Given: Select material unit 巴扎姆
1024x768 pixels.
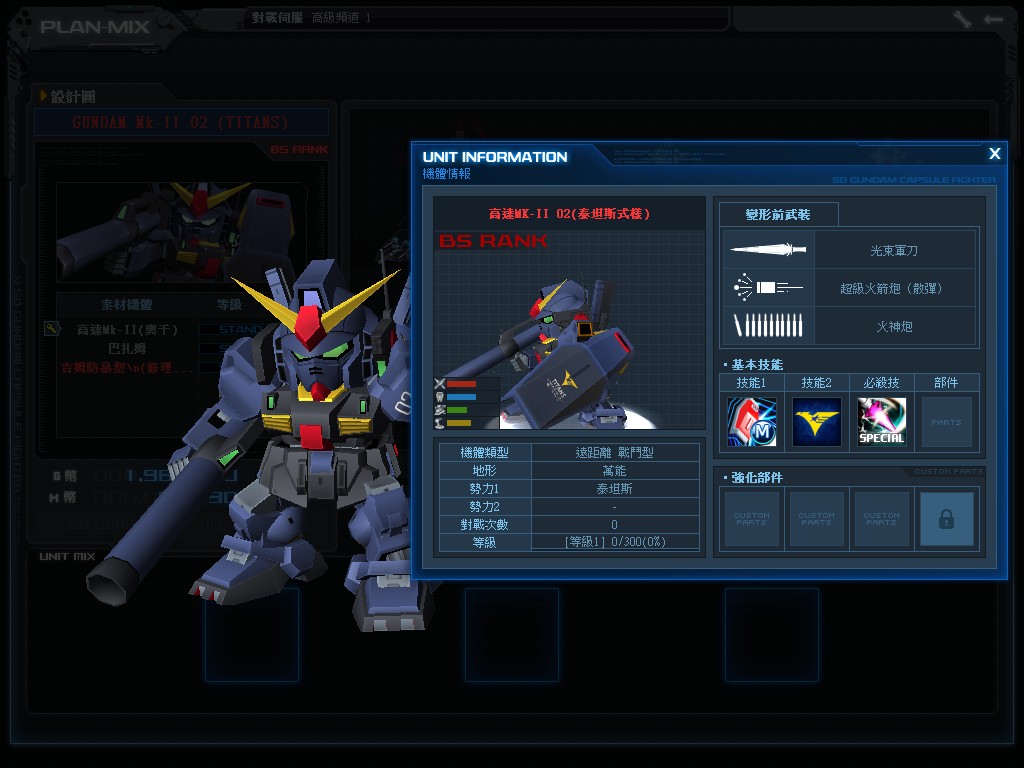Looking at the screenshot, I should (127, 348).
